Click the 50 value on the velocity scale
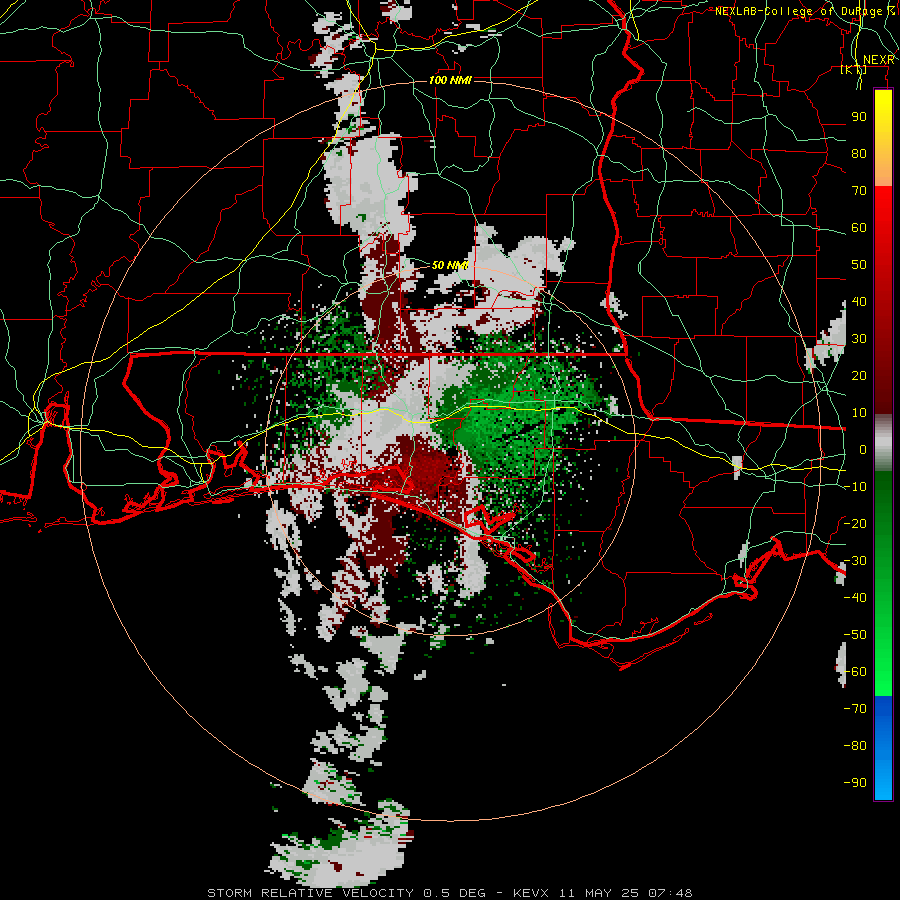The height and width of the screenshot is (900, 900). coord(859,265)
